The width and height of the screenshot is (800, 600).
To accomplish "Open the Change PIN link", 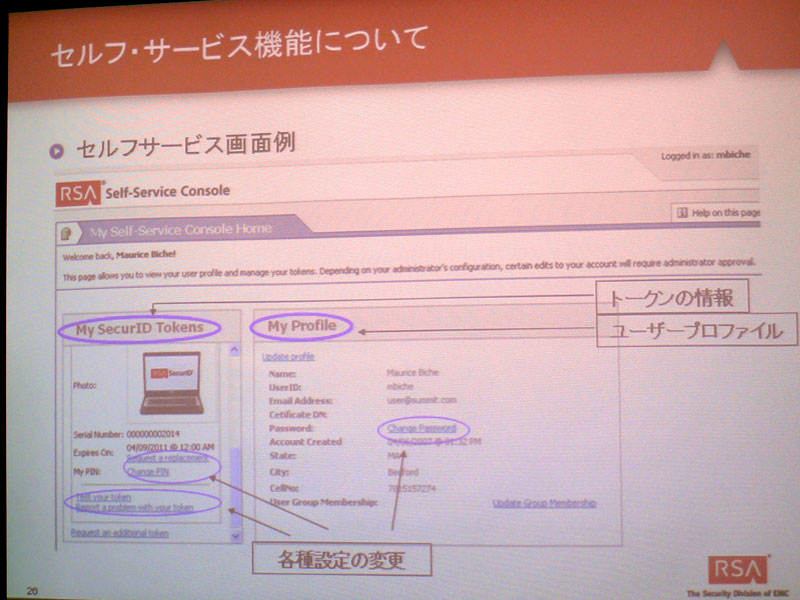I will (x=147, y=471).
